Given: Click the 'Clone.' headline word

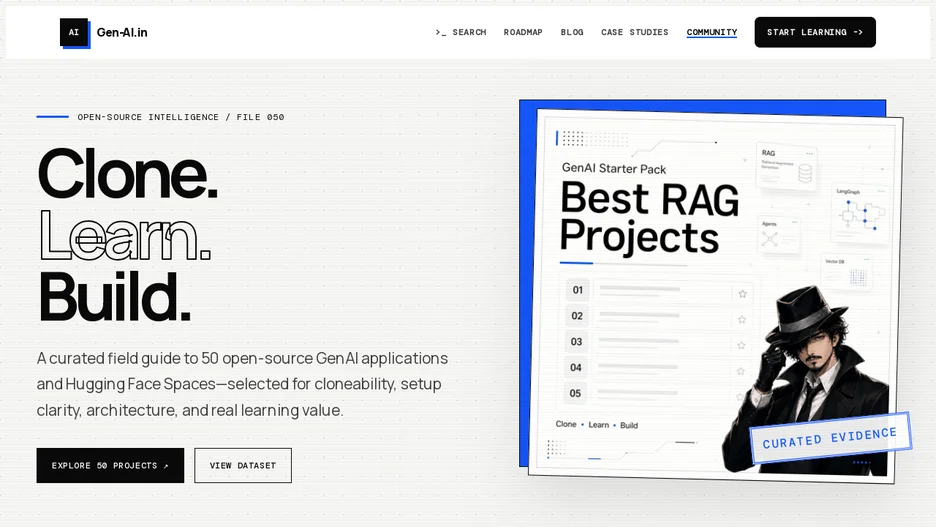Looking at the screenshot, I should pyautogui.click(x=128, y=174).
